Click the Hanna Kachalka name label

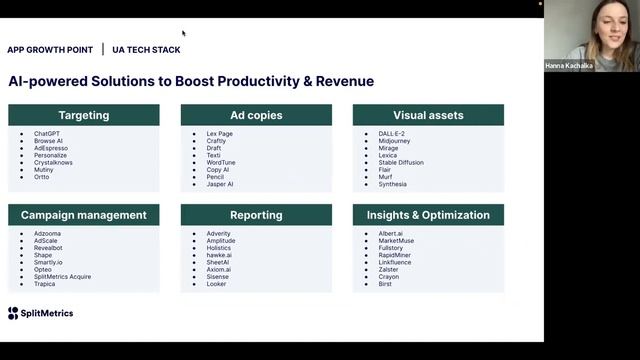(x=569, y=66)
